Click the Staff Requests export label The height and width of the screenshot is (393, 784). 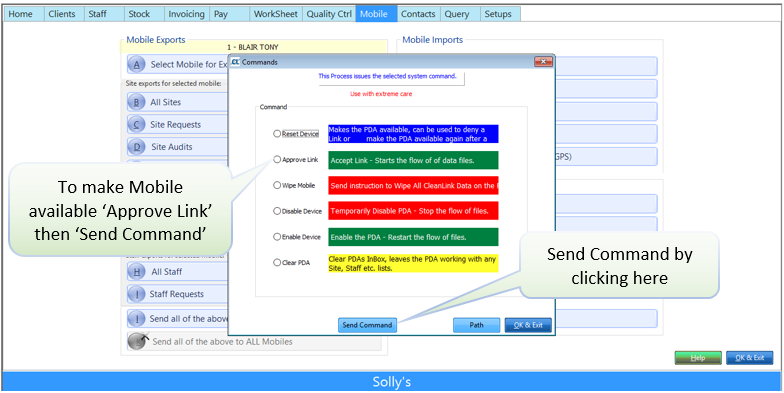176,294
